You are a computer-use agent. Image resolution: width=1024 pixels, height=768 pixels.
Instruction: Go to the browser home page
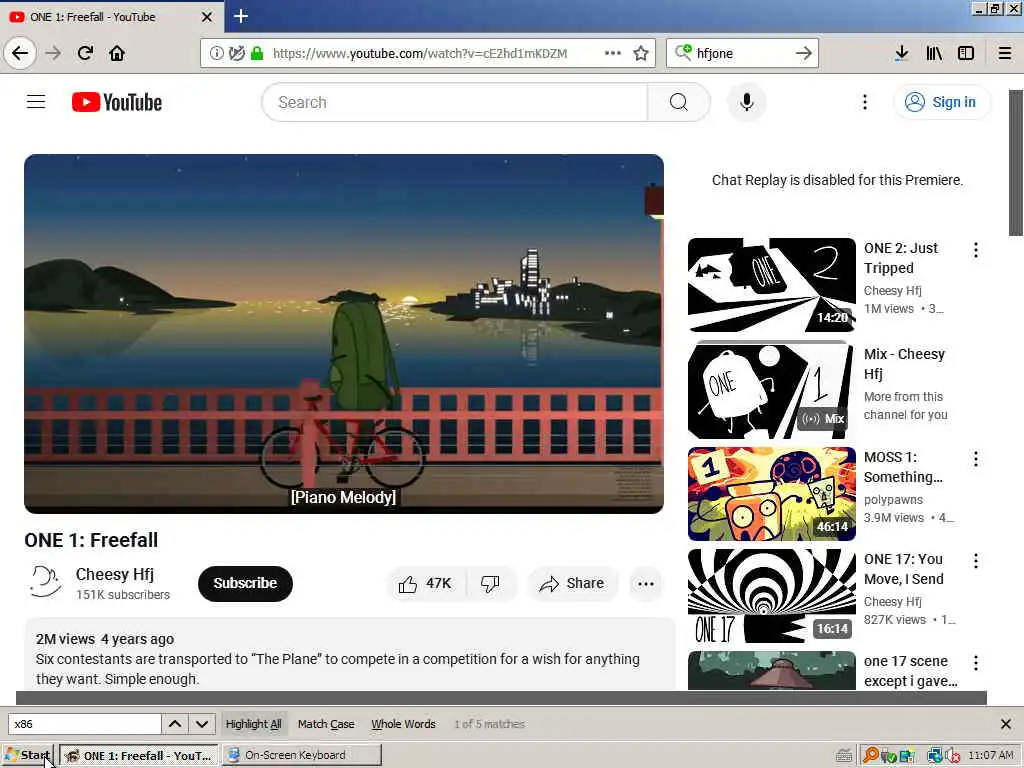[117, 53]
